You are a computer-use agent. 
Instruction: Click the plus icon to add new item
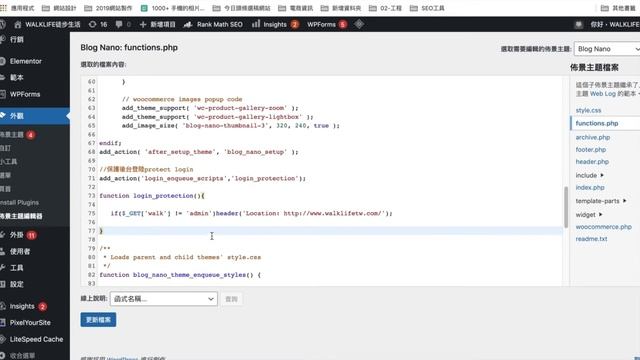143,24
